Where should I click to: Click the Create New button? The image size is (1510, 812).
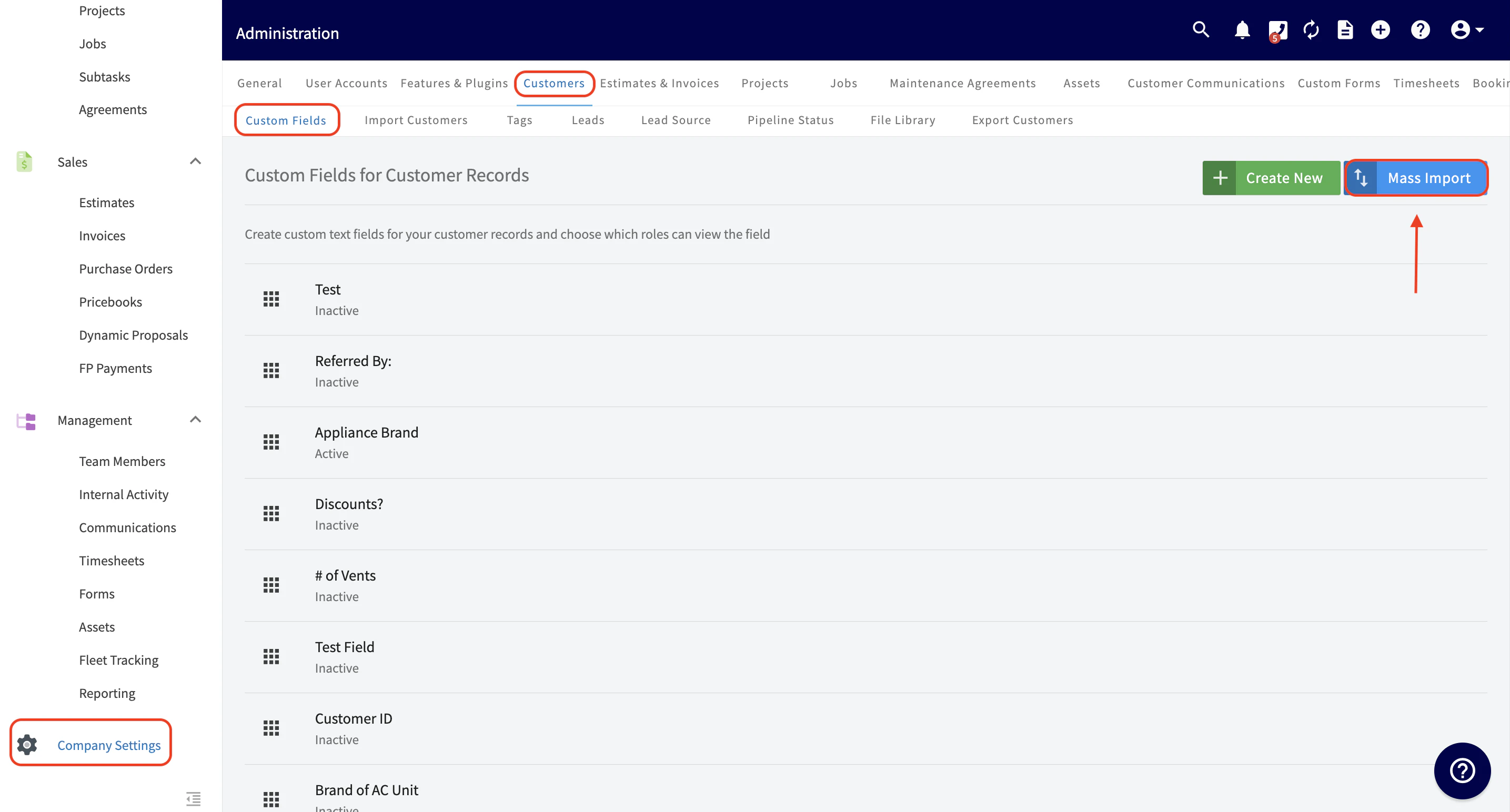[1271, 178]
